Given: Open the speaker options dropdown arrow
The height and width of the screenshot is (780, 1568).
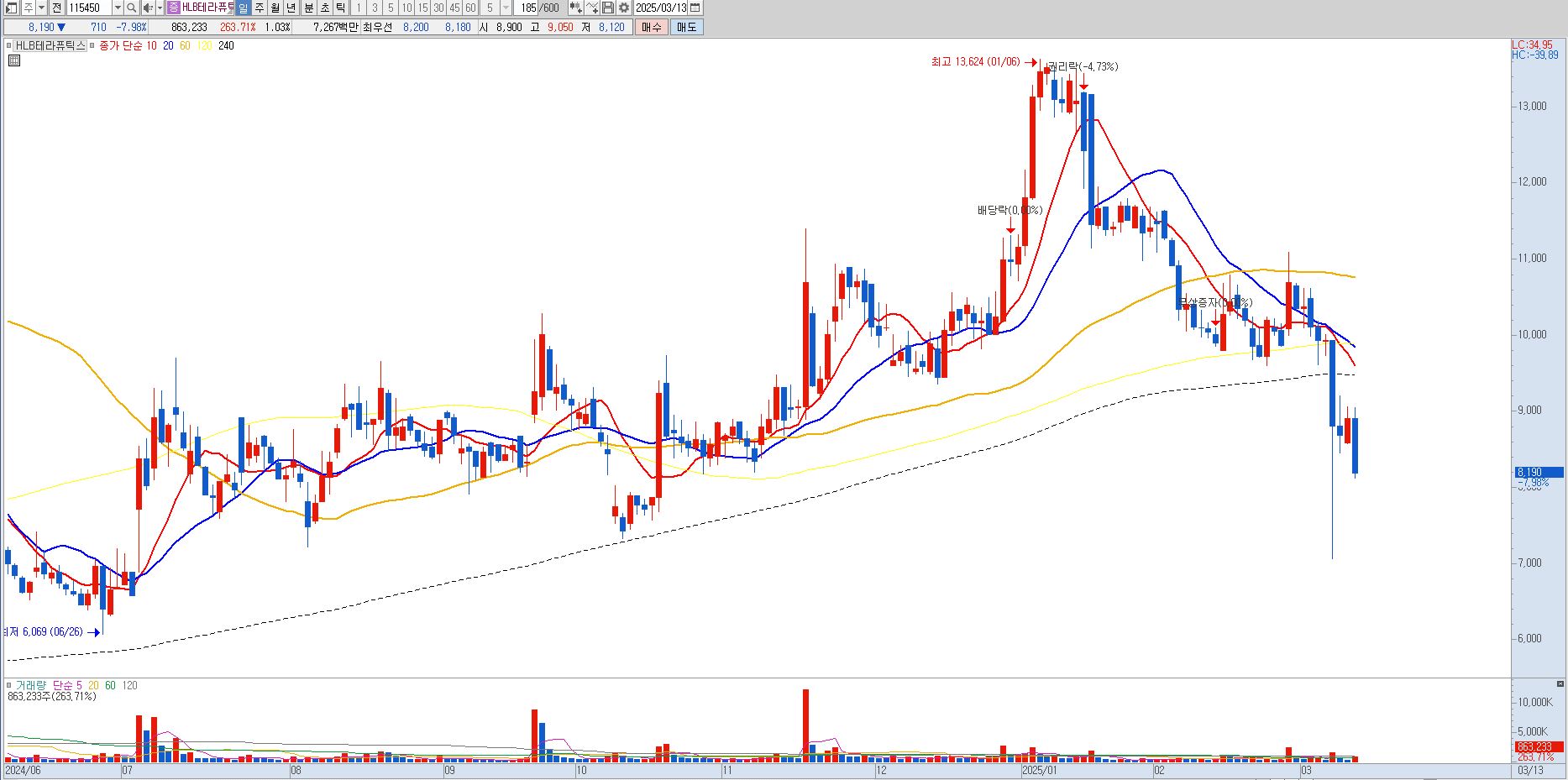Looking at the screenshot, I should (160, 8).
